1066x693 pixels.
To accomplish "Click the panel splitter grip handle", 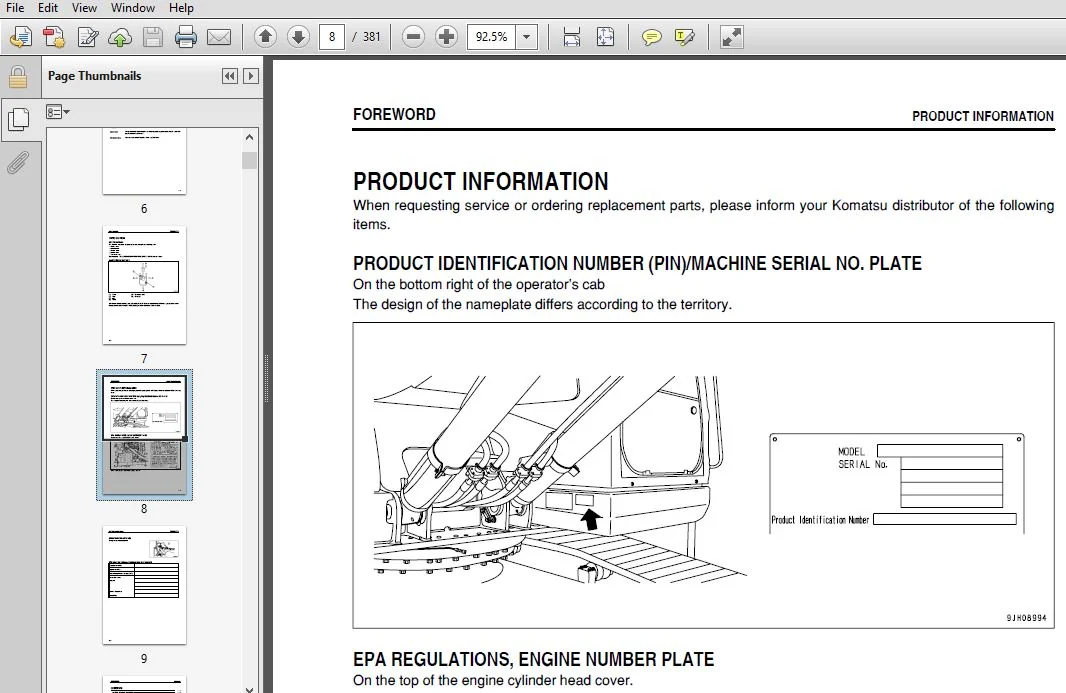I will click(x=266, y=378).
